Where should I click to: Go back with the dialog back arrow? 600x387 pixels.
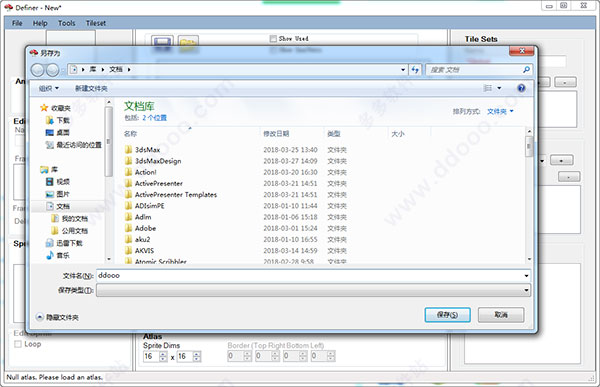(38, 70)
